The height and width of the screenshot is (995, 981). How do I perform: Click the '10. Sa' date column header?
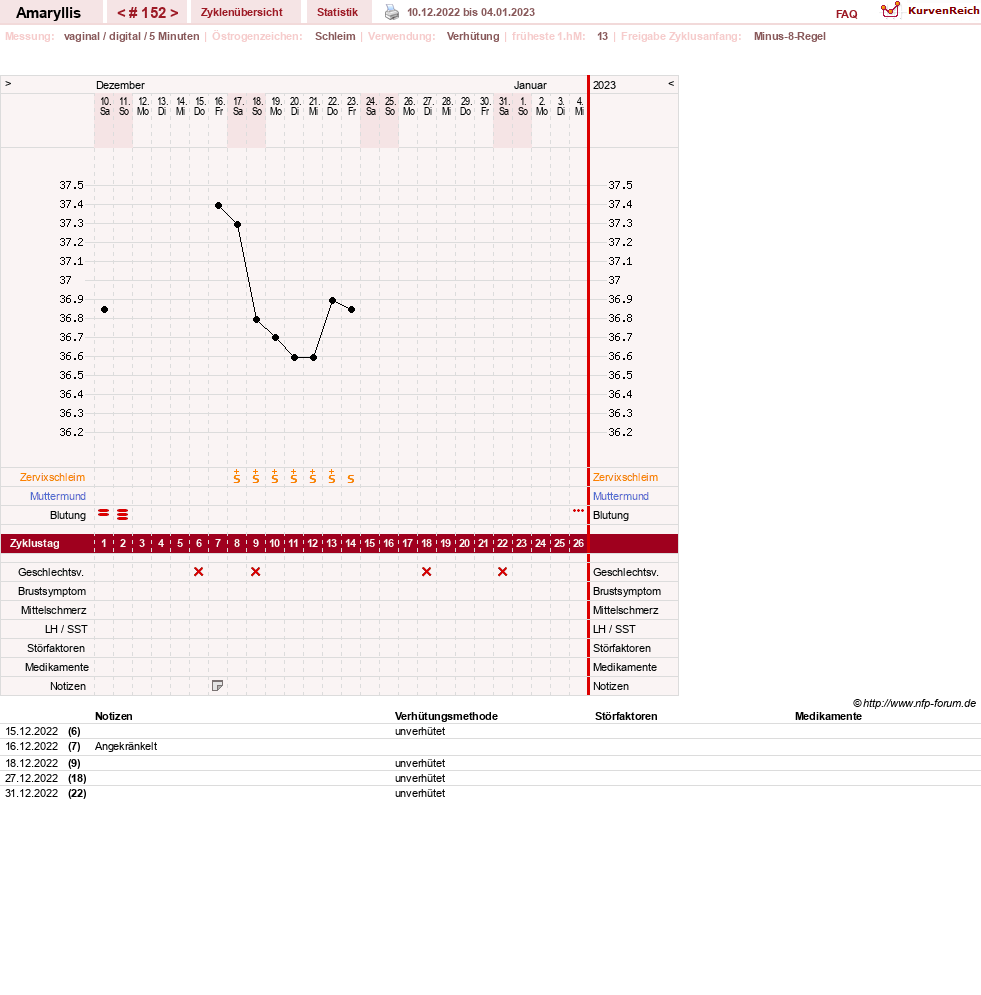click(105, 106)
